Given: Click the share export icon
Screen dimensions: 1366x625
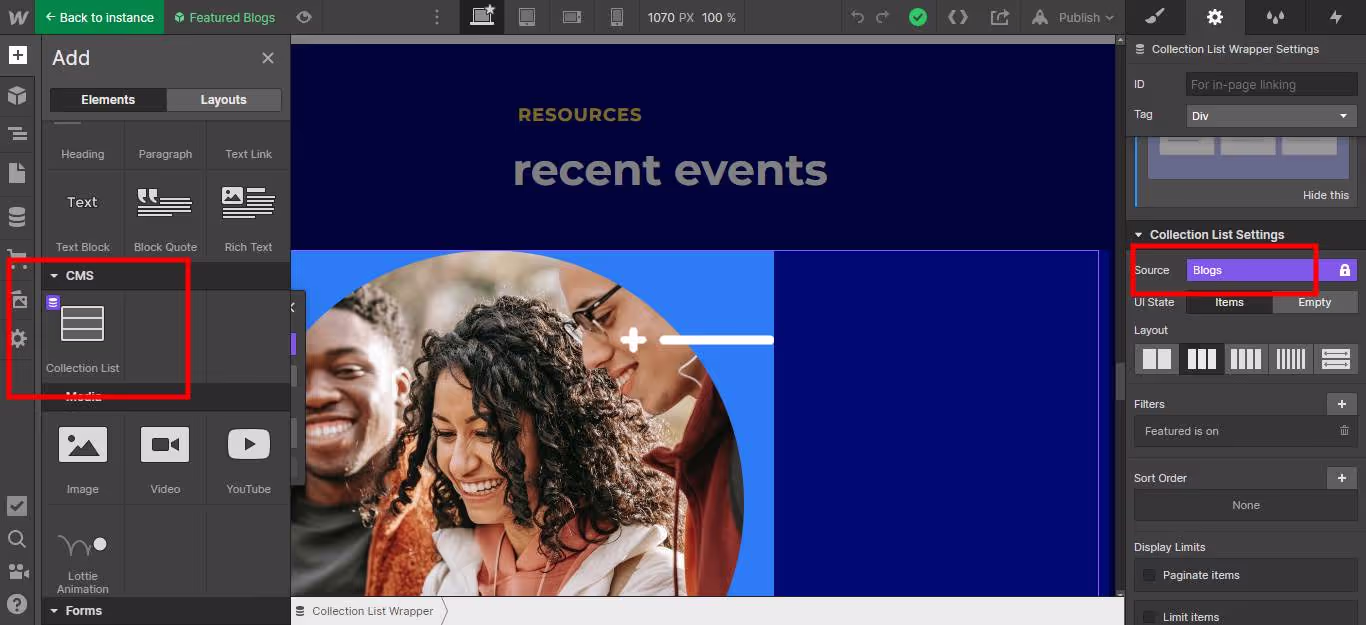Looking at the screenshot, I should pos(999,17).
